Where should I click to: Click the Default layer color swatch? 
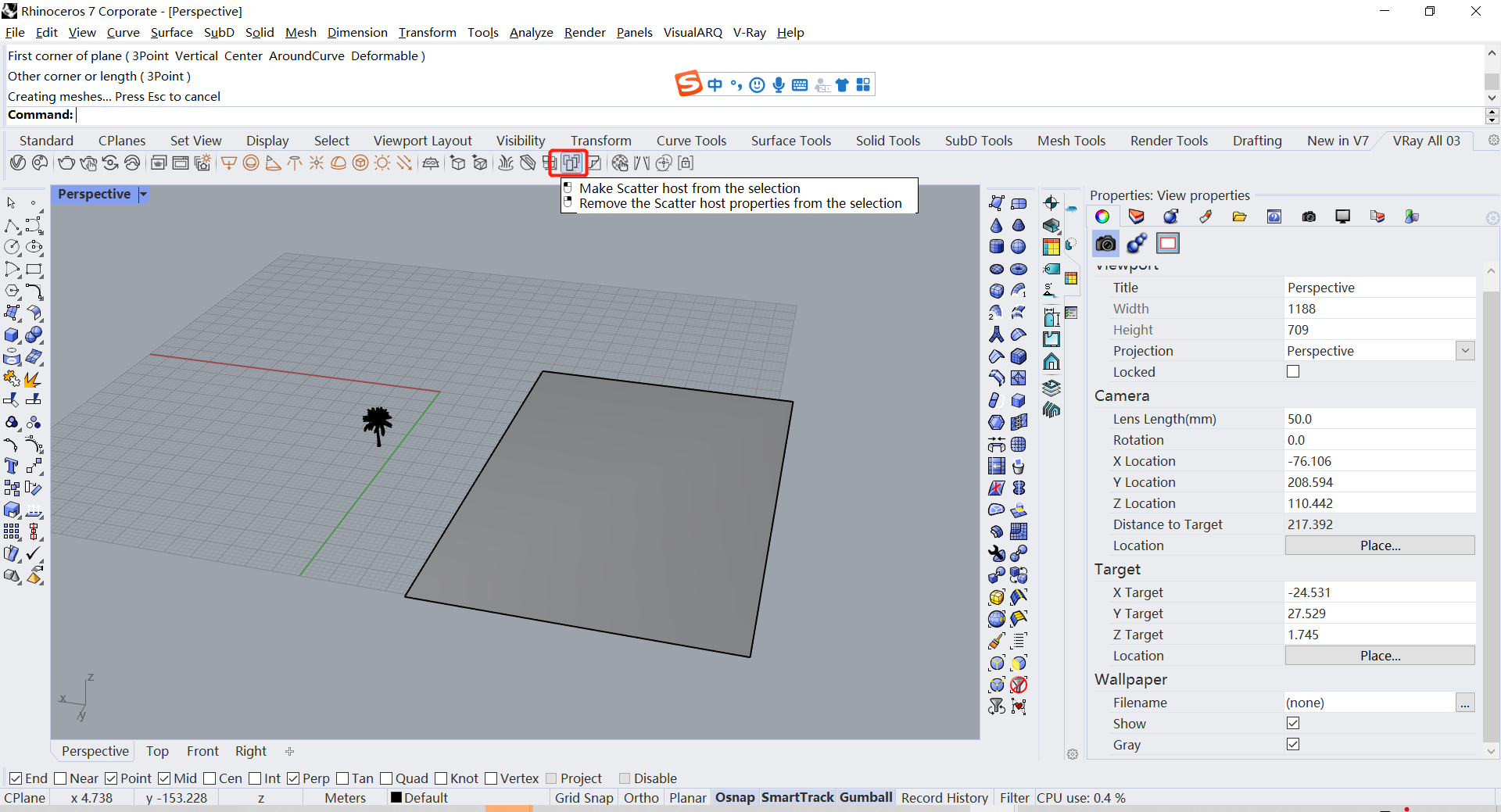[x=396, y=798]
